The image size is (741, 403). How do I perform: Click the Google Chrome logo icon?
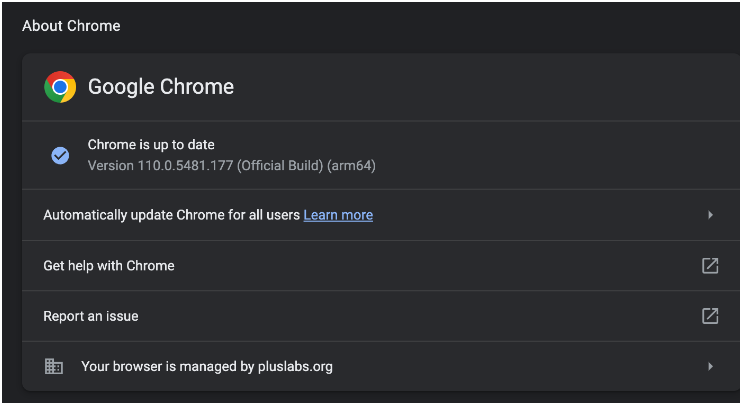pos(60,87)
